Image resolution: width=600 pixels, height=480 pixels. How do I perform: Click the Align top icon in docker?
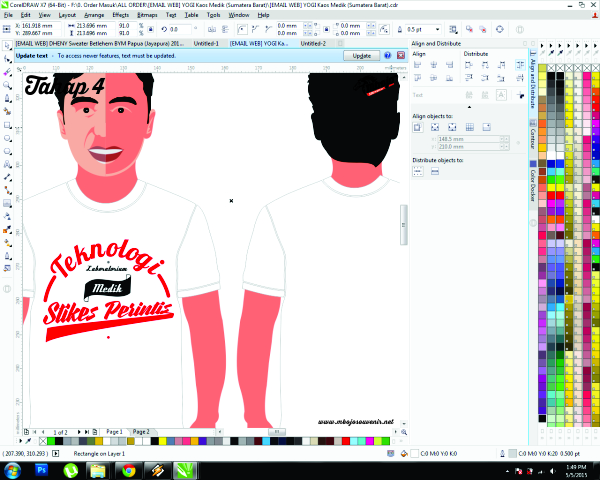tap(417, 78)
